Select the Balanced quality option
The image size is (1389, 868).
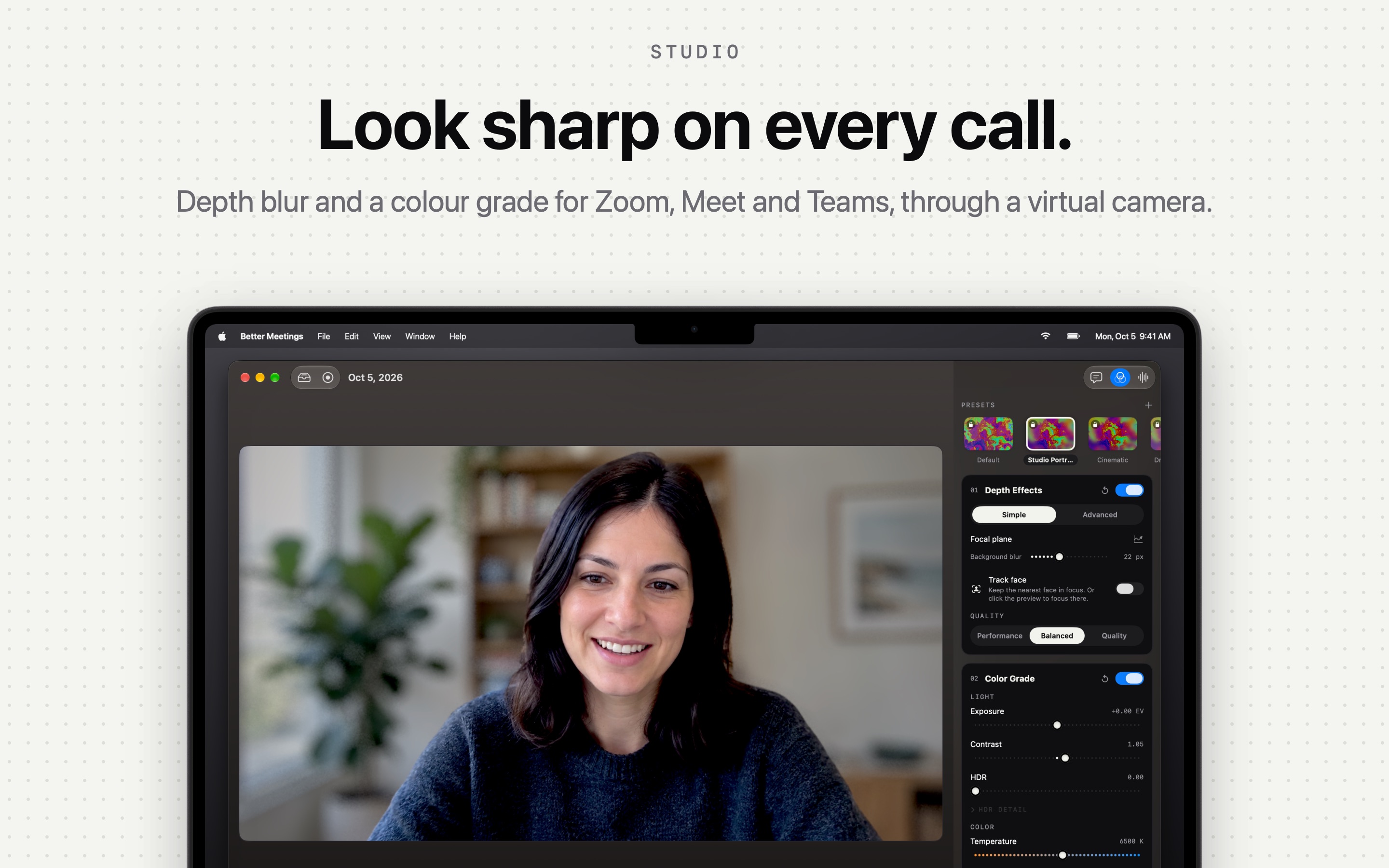(x=1057, y=636)
